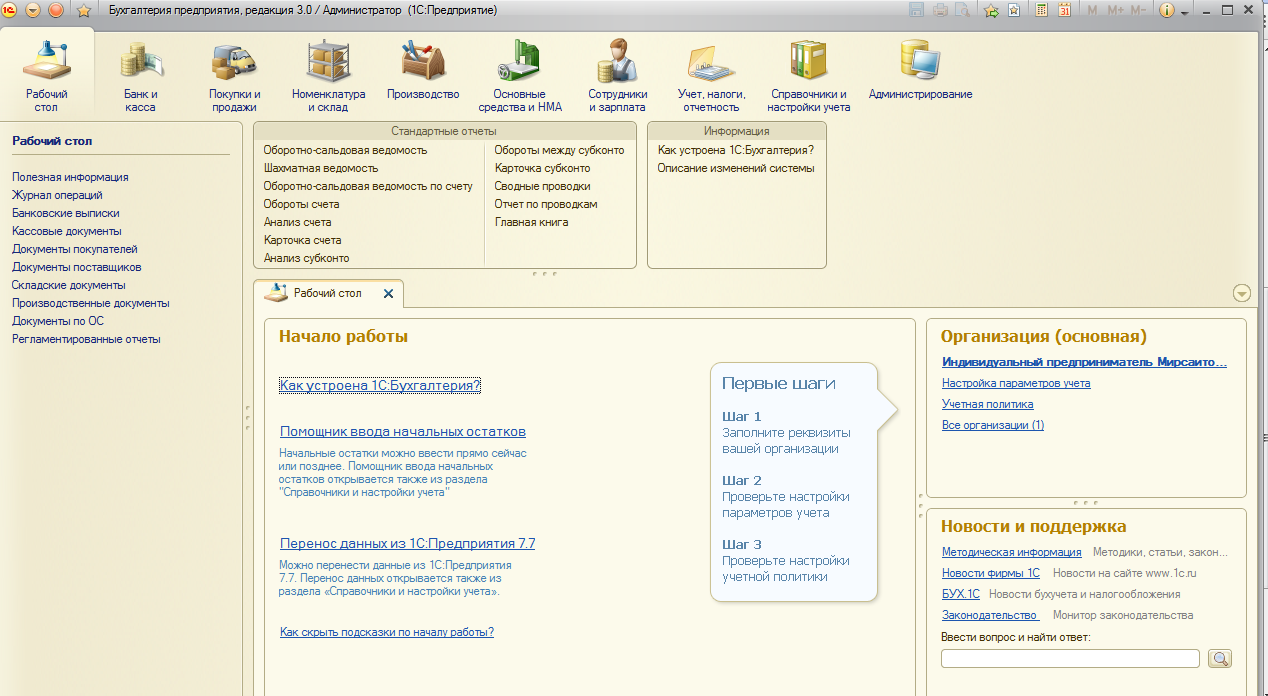Open Документы по ОС in sidebar
The width and height of the screenshot is (1268, 696).
[58, 321]
